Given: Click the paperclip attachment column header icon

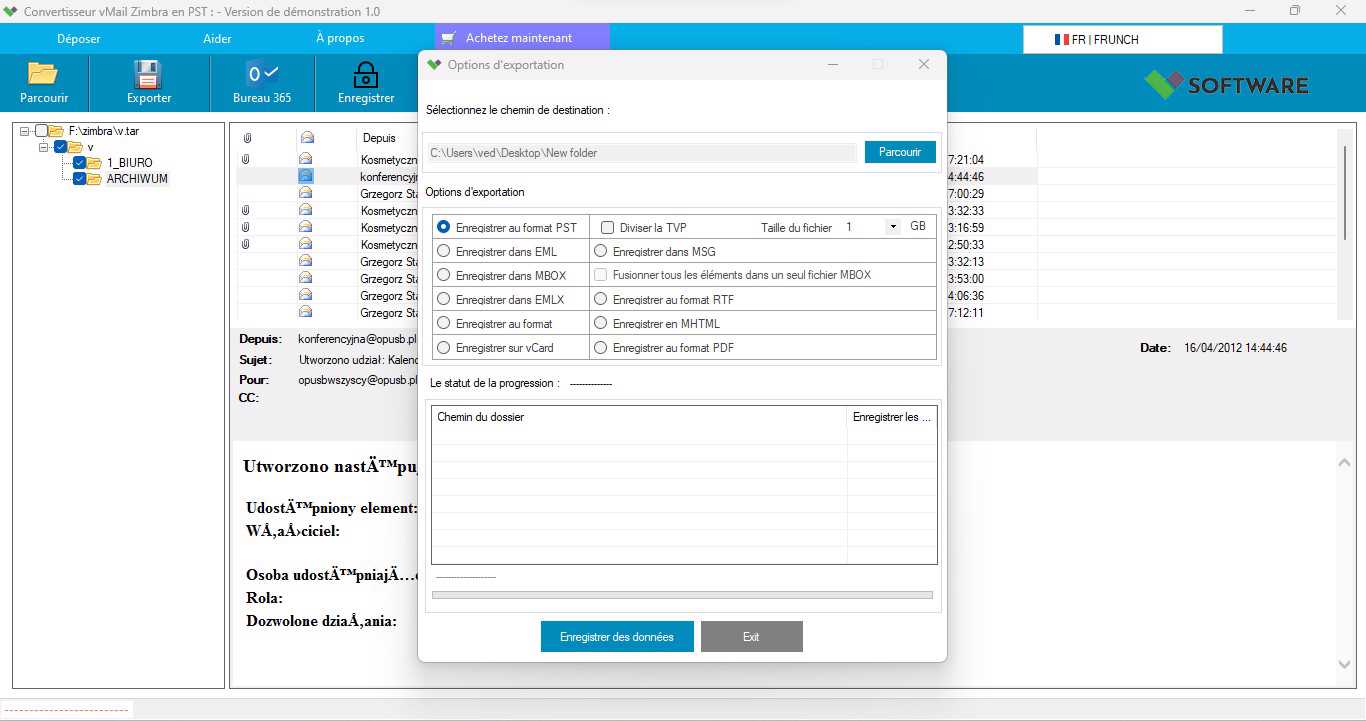Looking at the screenshot, I should [246, 138].
